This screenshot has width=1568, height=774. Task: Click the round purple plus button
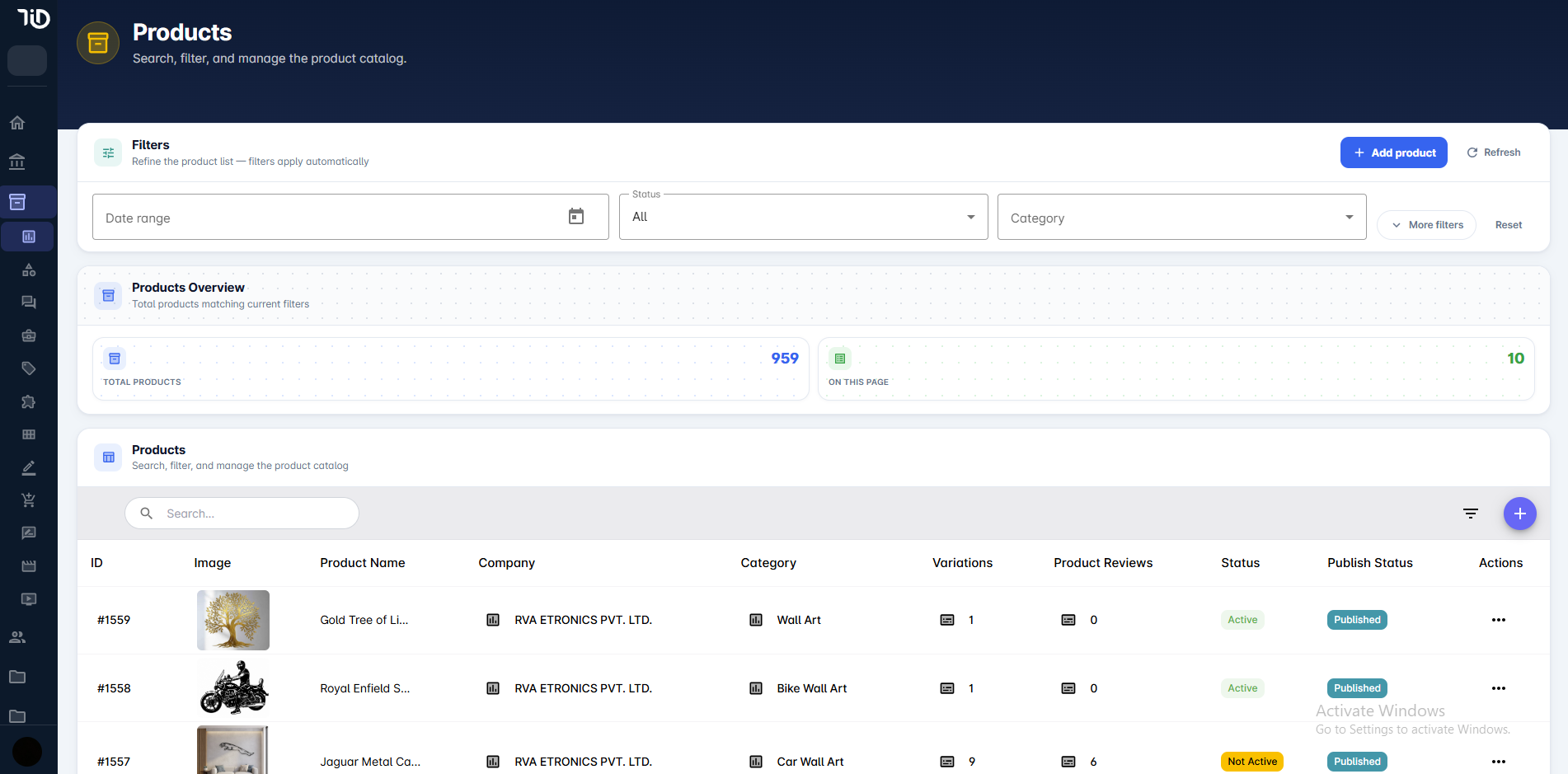pos(1520,514)
